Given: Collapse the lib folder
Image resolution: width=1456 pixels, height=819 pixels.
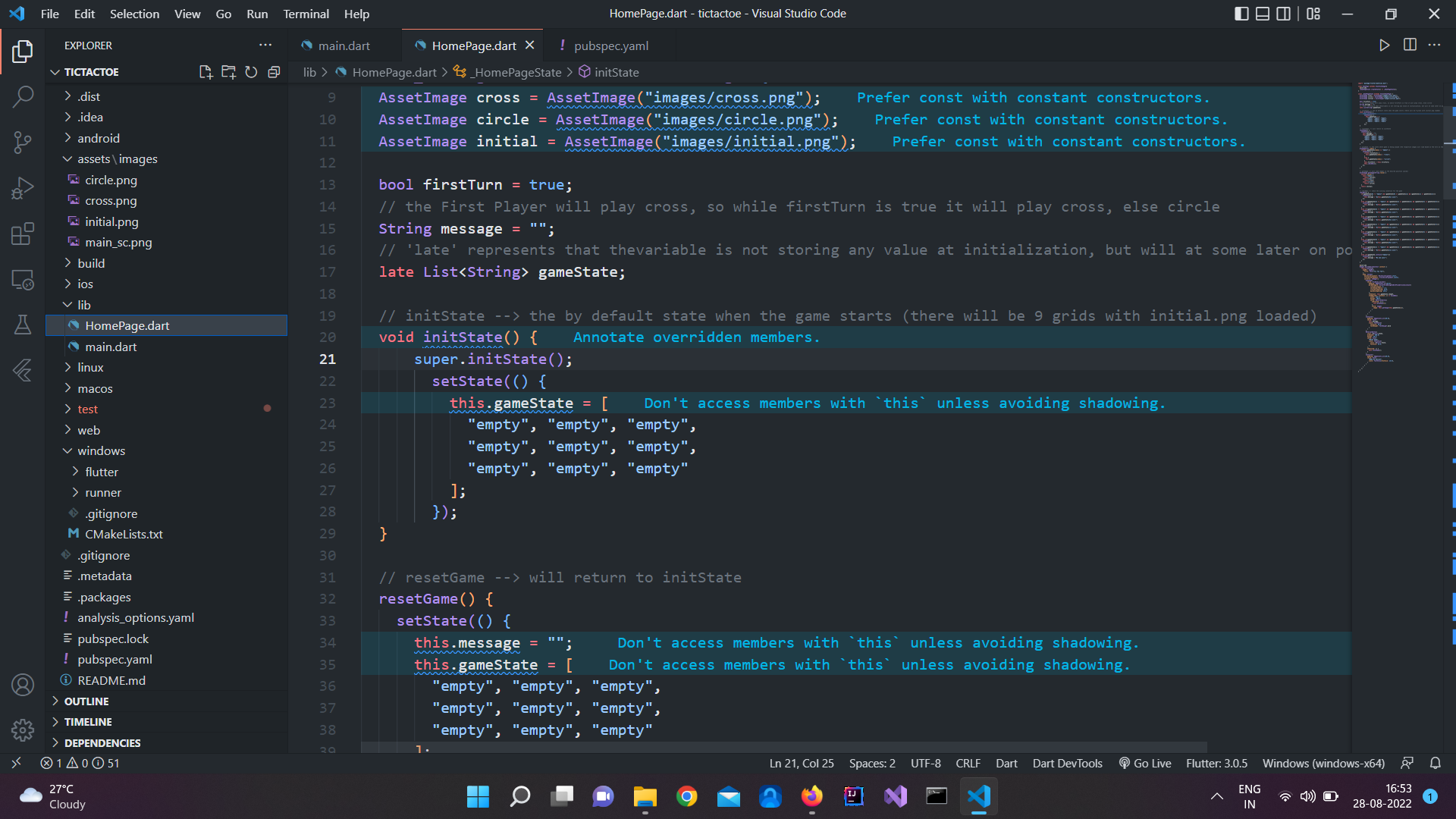Looking at the screenshot, I should [x=83, y=305].
